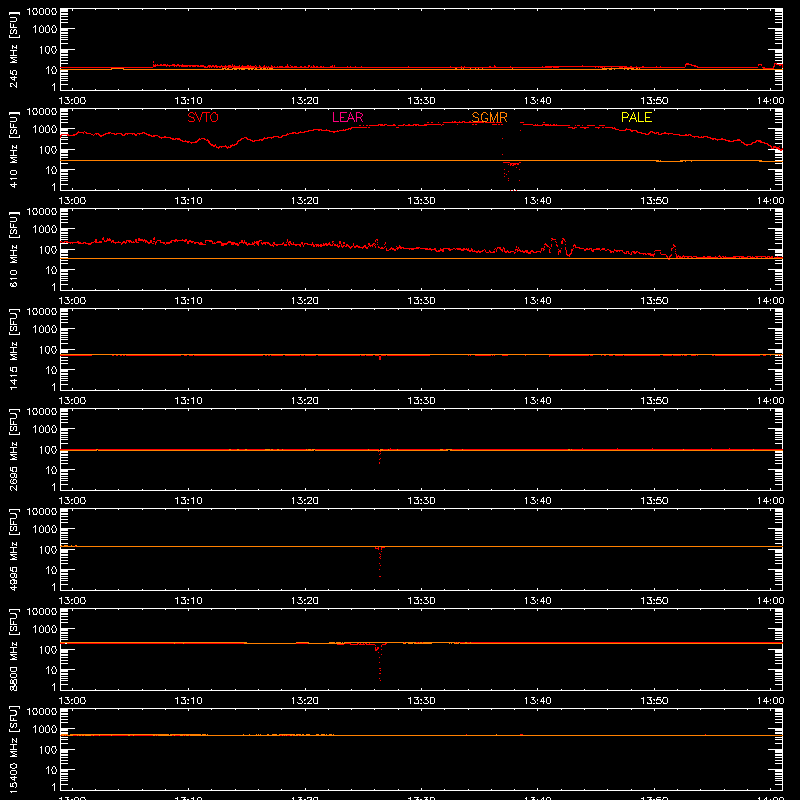
Task: Click the PALE station label
Action: (636, 117)
